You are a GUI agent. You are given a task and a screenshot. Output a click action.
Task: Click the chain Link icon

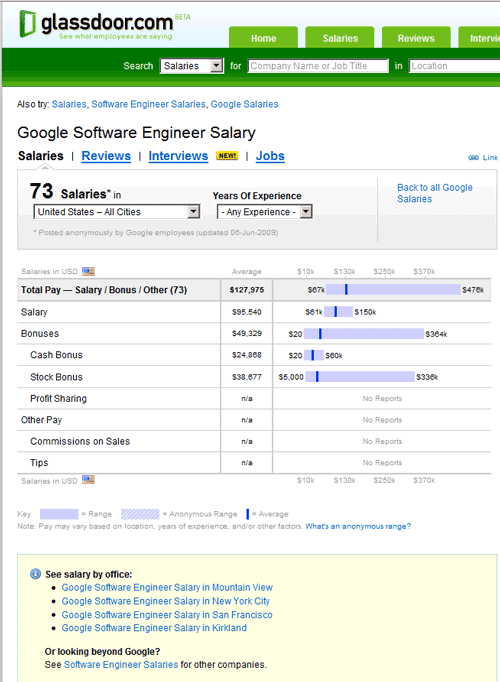pyautogui.click(x=473, y=157)
